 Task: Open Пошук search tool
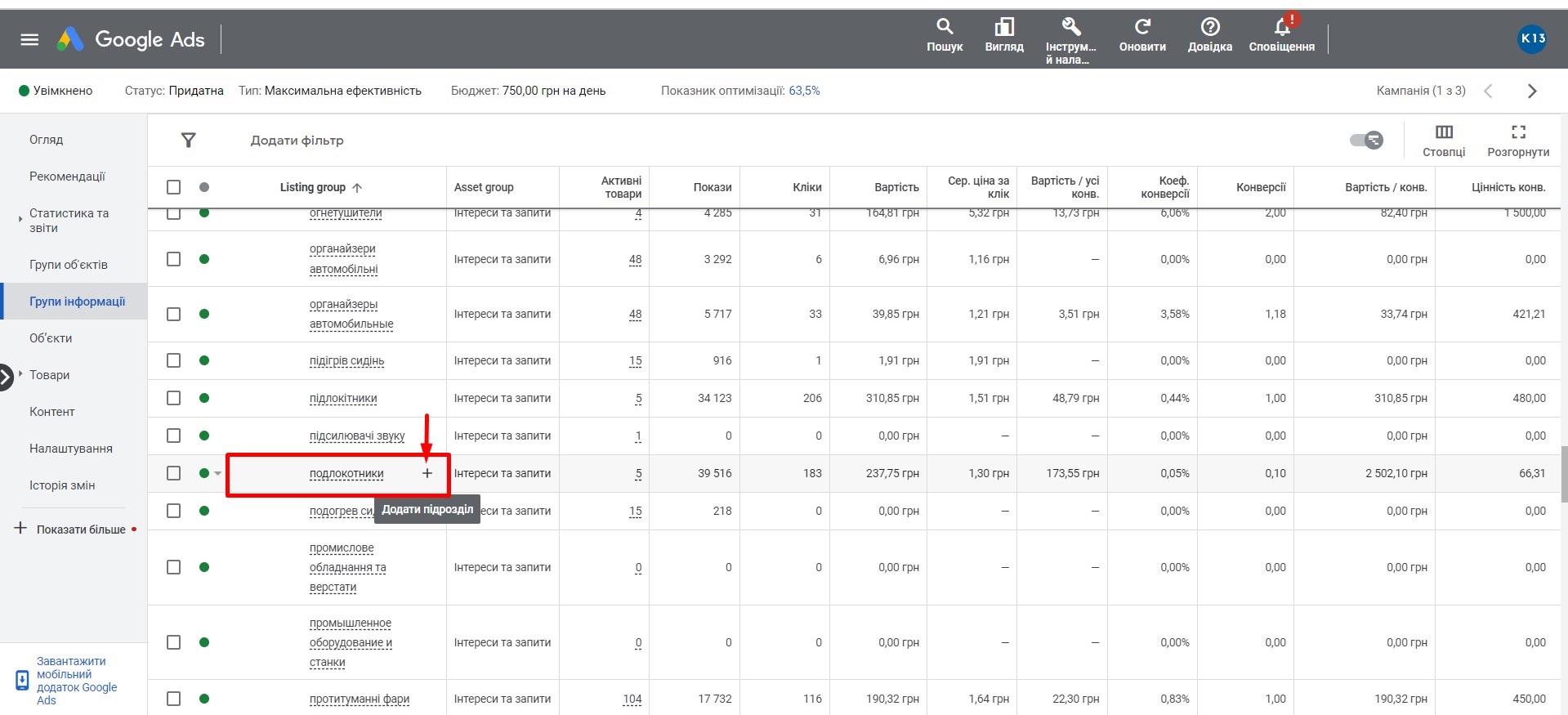pyautogui.click(x=945, y=36)
